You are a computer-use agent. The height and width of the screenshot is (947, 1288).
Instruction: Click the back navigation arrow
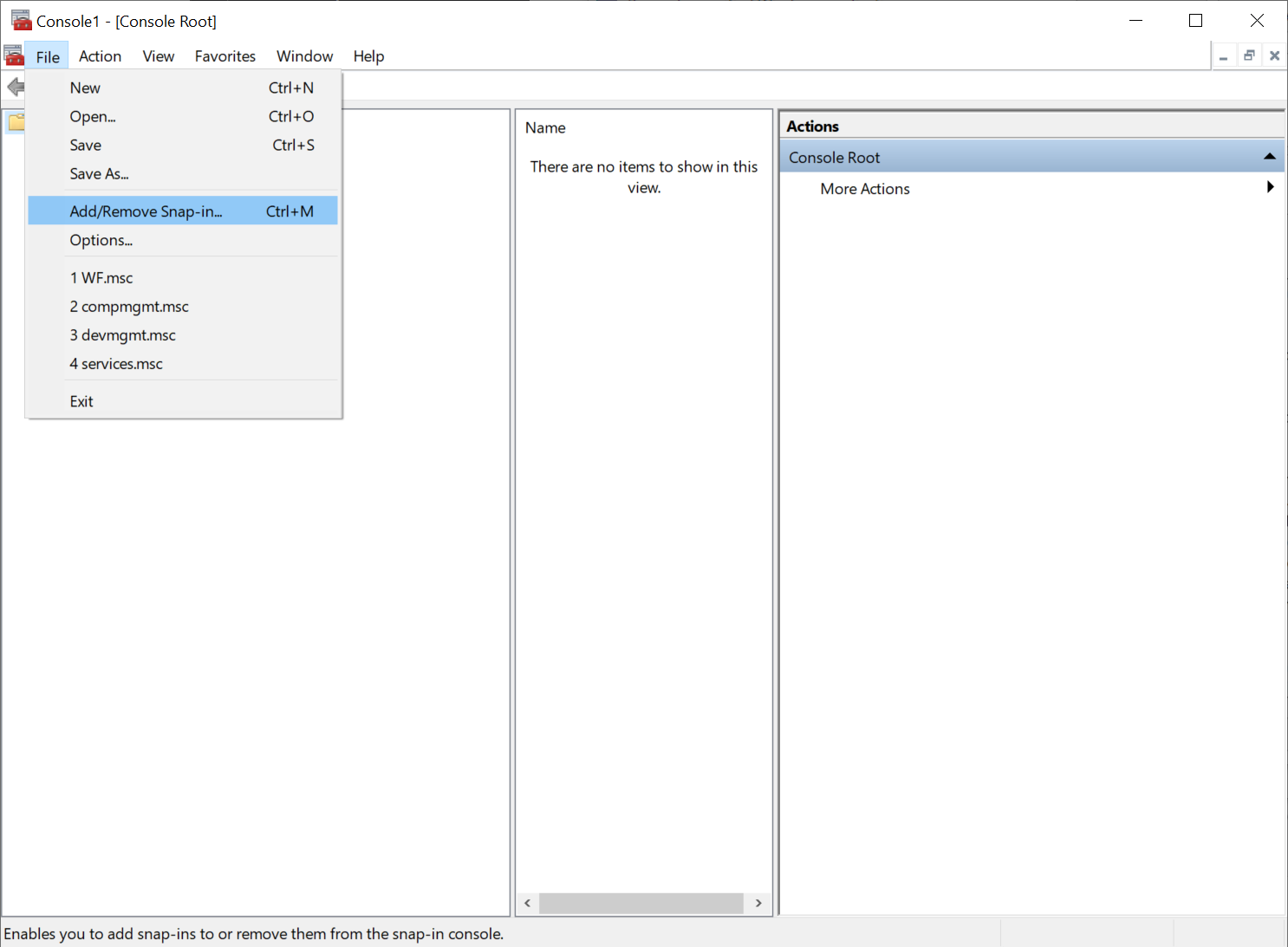tap(15, 87)
